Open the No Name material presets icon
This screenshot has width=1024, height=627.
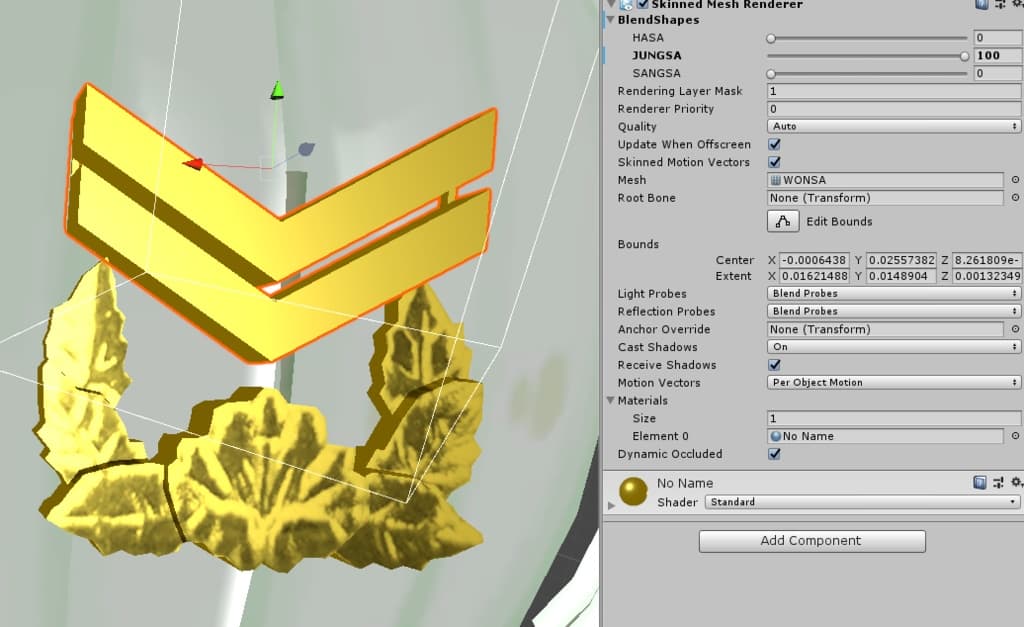(998, 483)
